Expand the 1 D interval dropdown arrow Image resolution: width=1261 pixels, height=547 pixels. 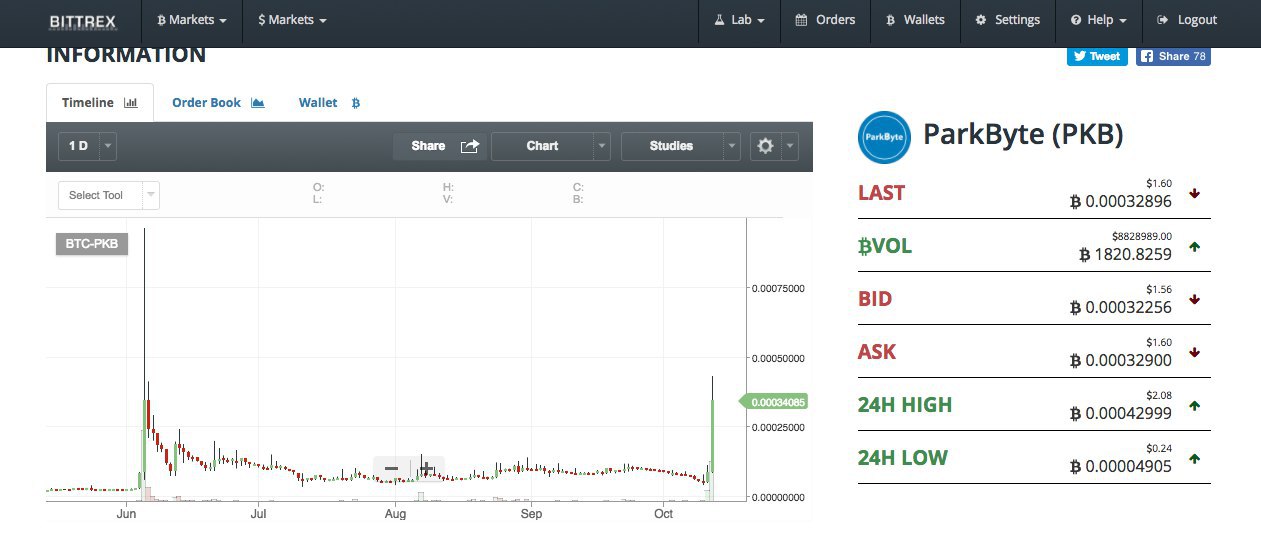click(108, 146)
